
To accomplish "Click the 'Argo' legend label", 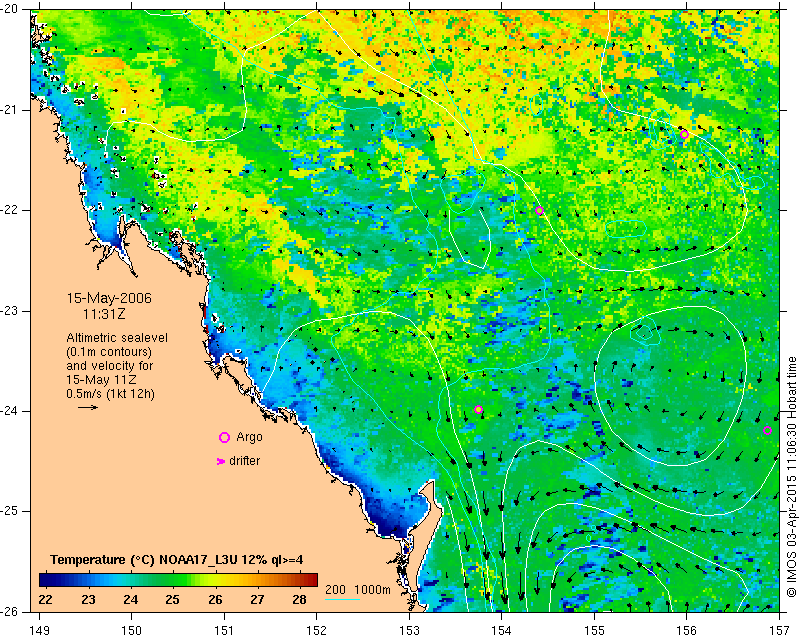I will [249, 437].
